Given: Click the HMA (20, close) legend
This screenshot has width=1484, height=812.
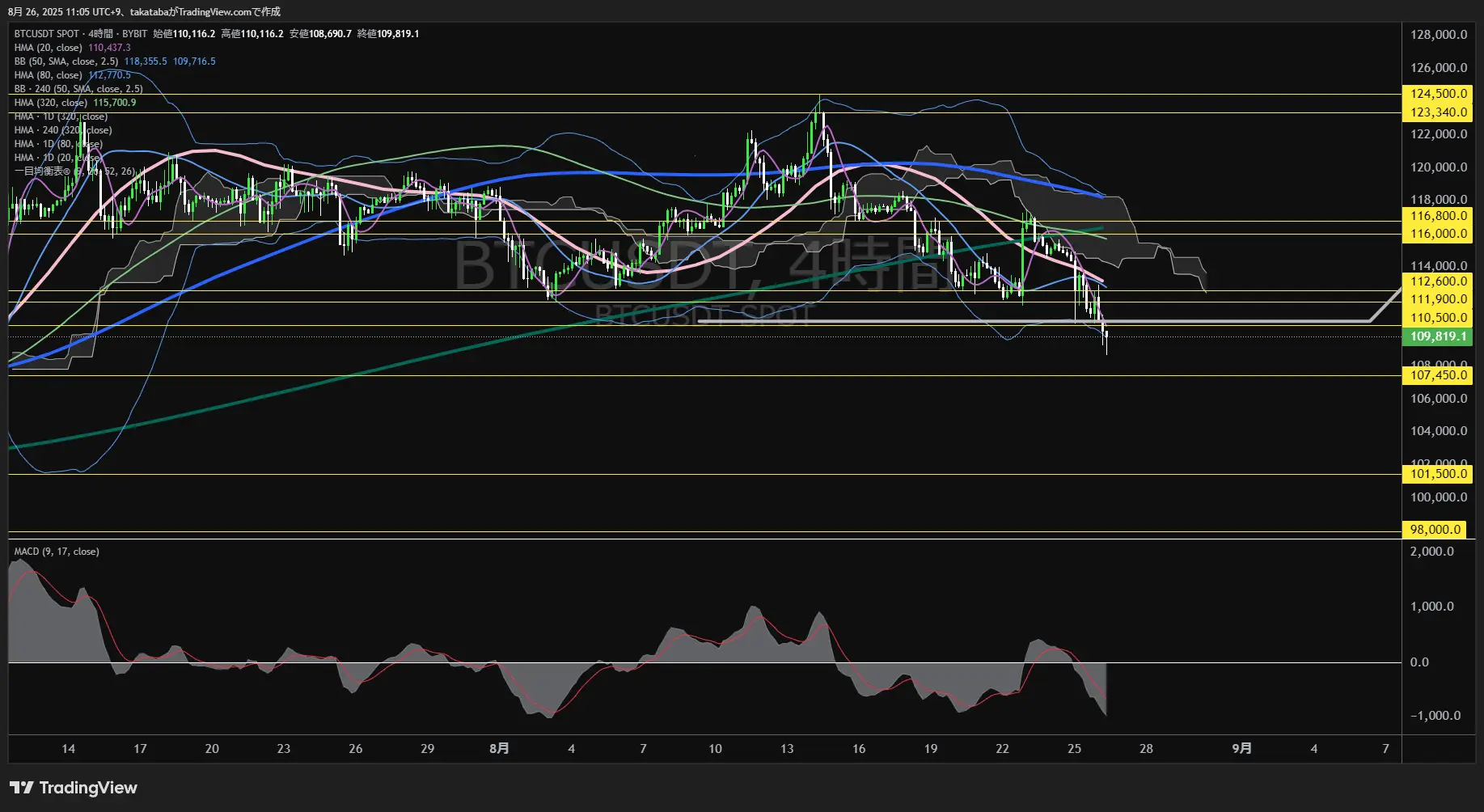Looking at the screenshot, I should click(x=48, y=48).
